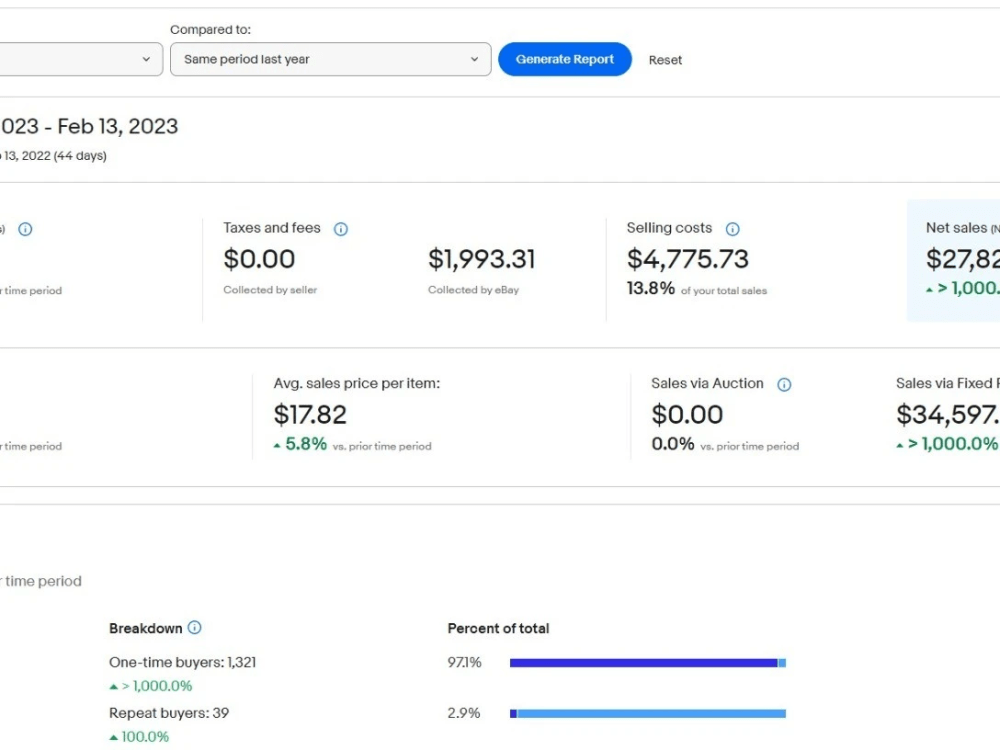The width and height of the screenshot is (1000, 750).
Task: Click info icon beside Selling costs
Action: pyautogui.click(x=732, y=229)
